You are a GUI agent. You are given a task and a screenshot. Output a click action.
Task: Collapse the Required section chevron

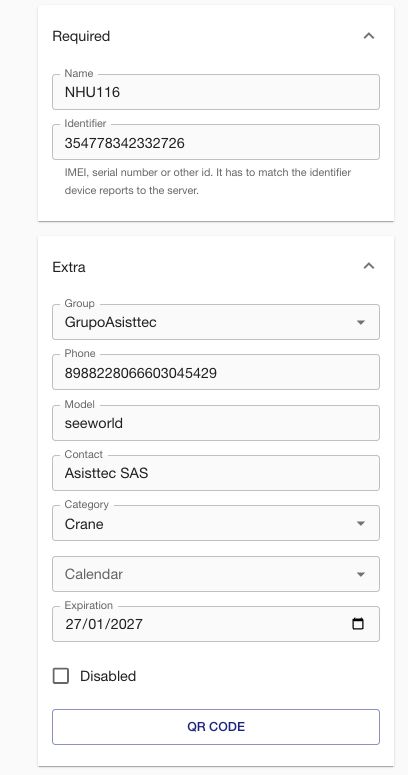point(368,36)
